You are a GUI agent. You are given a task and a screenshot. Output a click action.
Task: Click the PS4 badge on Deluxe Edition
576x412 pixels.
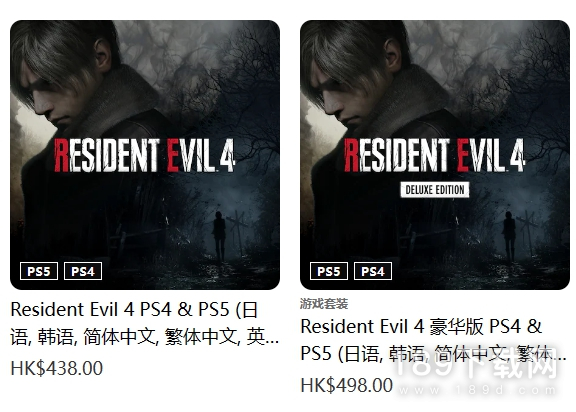click(x=373, y=271)
